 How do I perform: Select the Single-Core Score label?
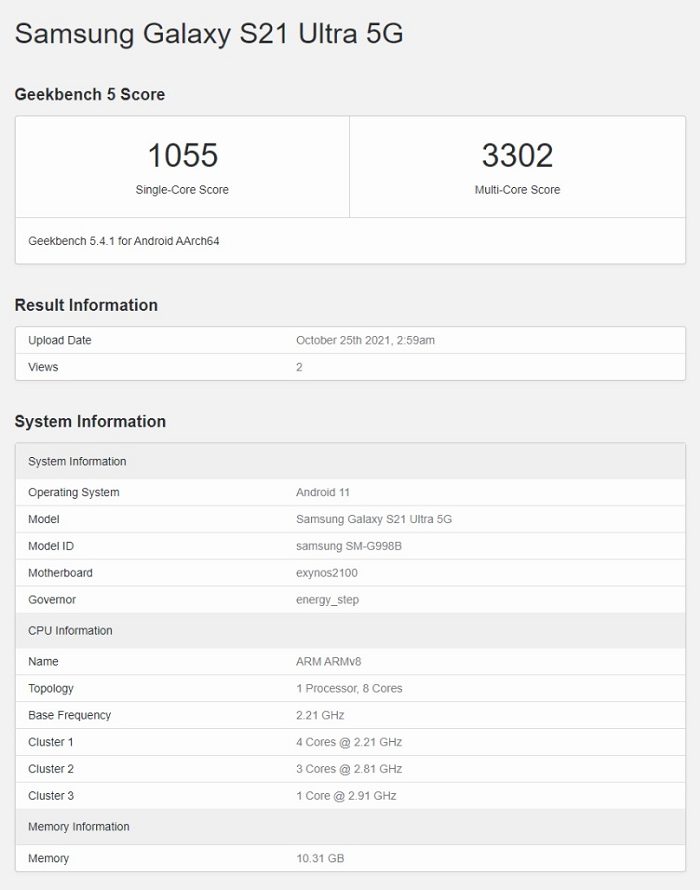click(x=182, y=190)
